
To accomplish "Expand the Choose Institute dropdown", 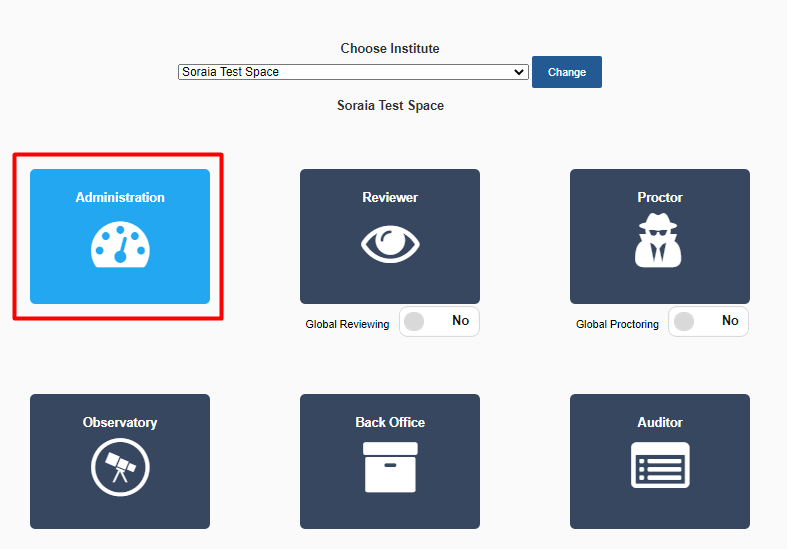I will [353, 72].
